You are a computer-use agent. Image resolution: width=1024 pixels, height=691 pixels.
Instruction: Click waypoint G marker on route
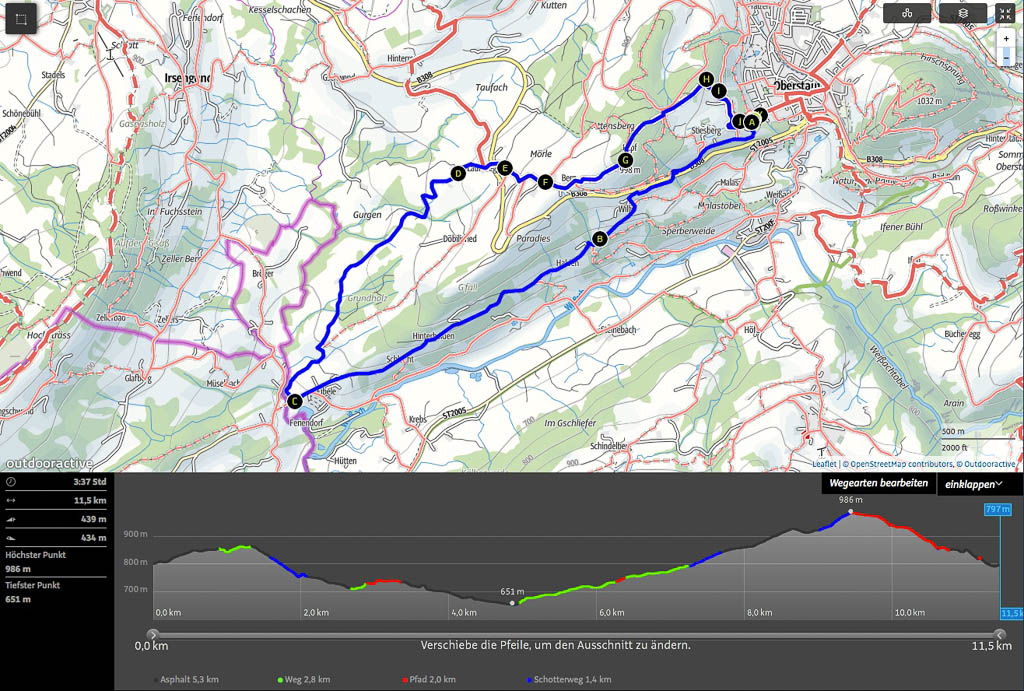[626, 160]
